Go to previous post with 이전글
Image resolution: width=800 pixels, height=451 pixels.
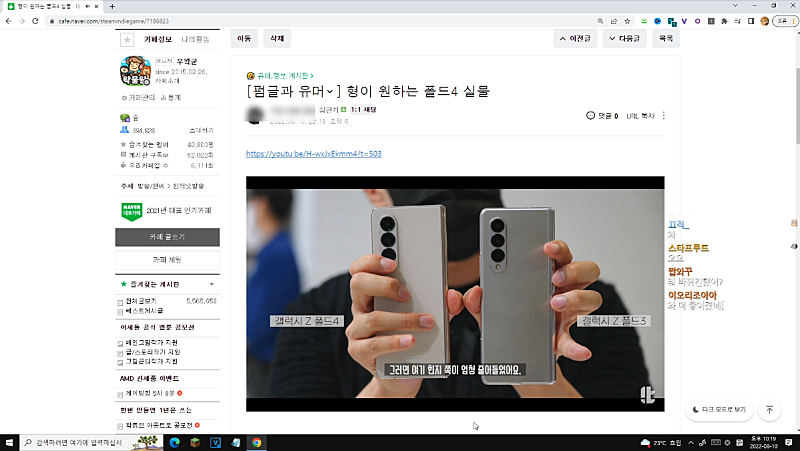point(575,38)
